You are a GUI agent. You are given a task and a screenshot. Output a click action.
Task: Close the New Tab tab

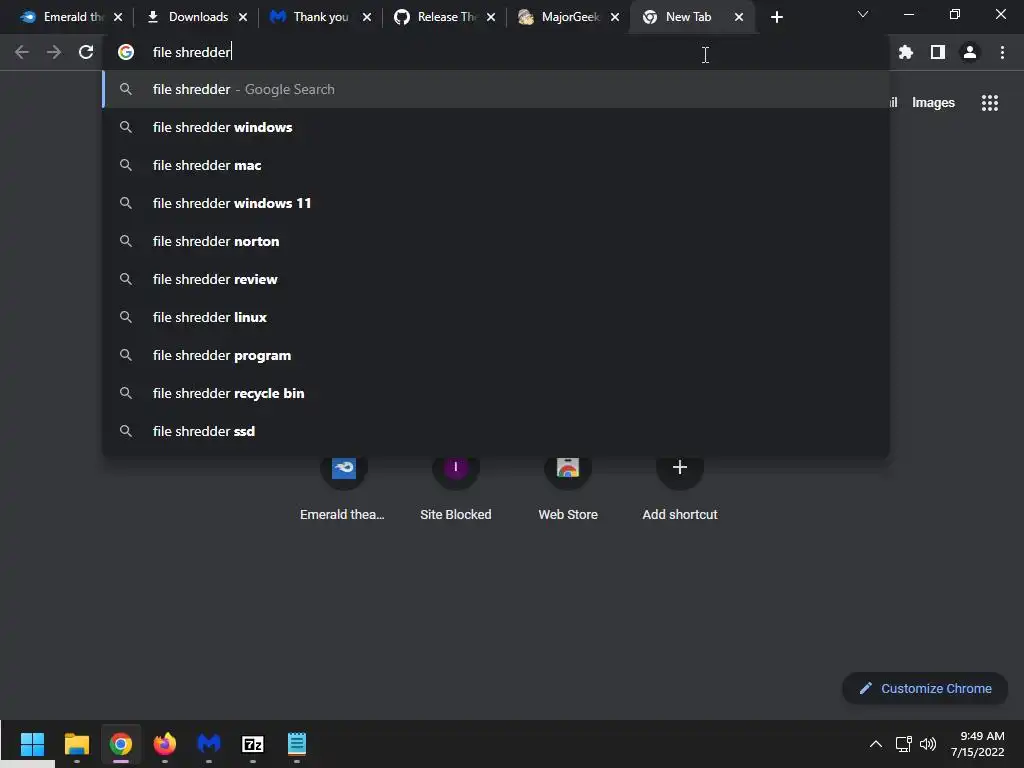pos(739,17)
